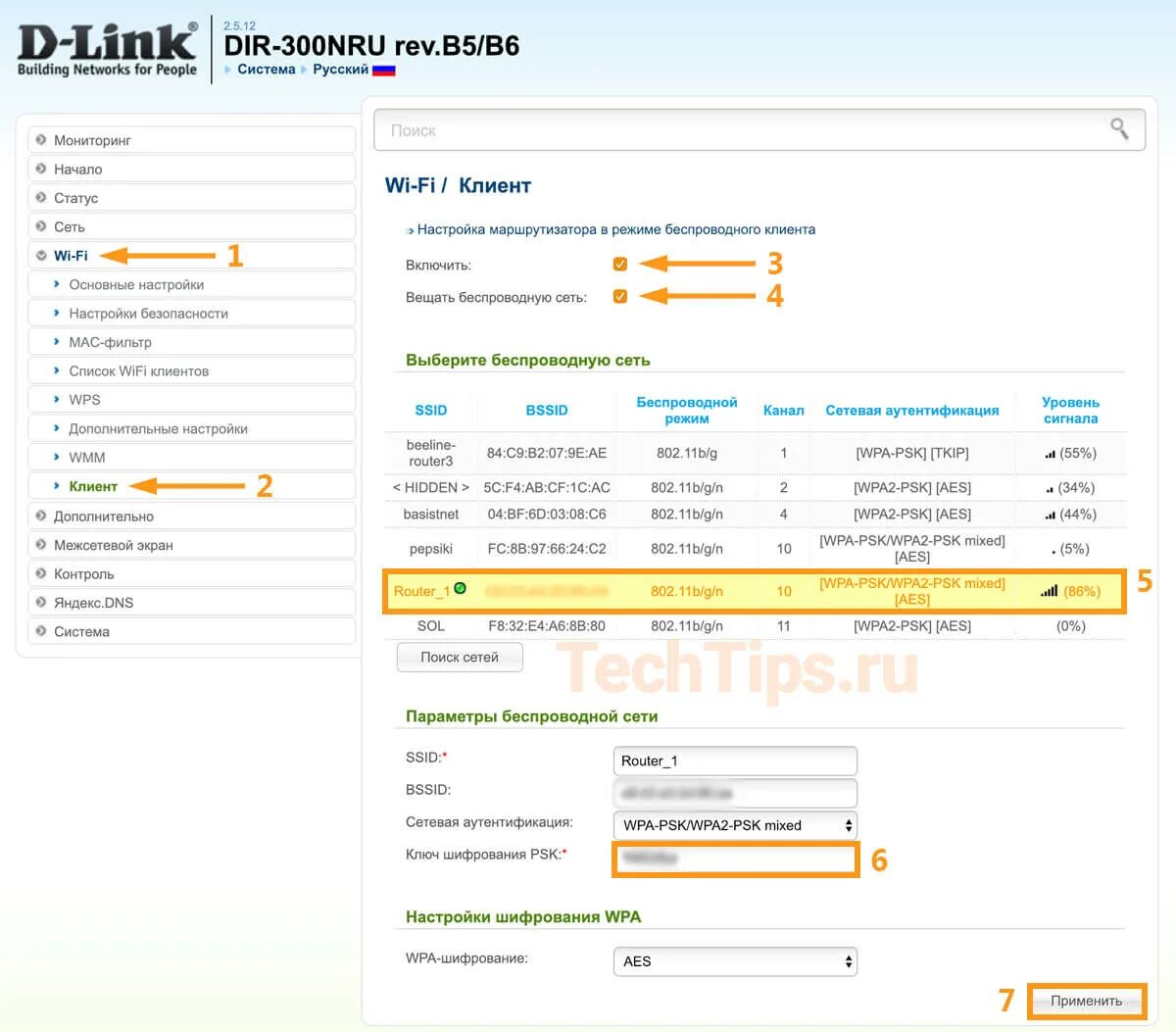Open Список WiFi клиентов submenu

[191, 370]
